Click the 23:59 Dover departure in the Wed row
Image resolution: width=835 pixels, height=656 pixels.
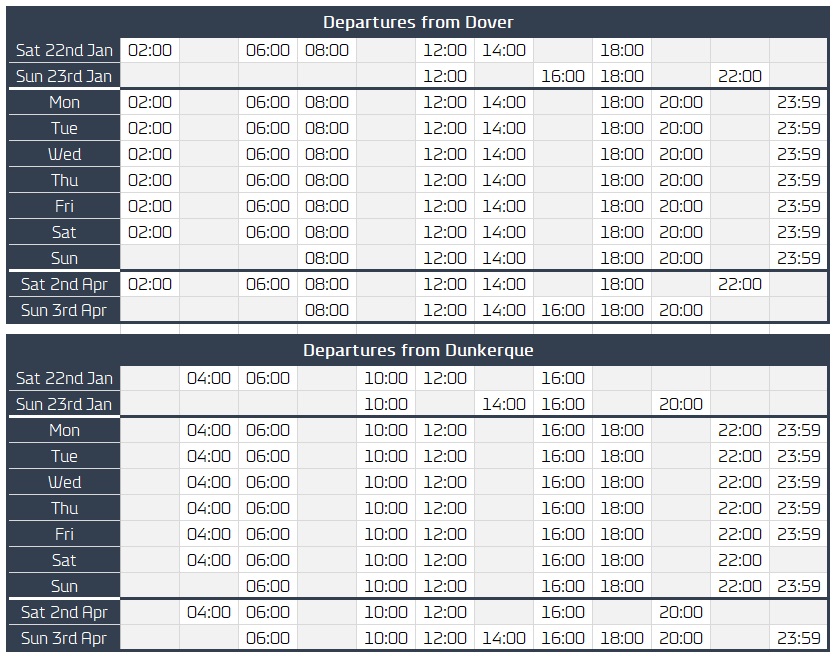[799, 154]
